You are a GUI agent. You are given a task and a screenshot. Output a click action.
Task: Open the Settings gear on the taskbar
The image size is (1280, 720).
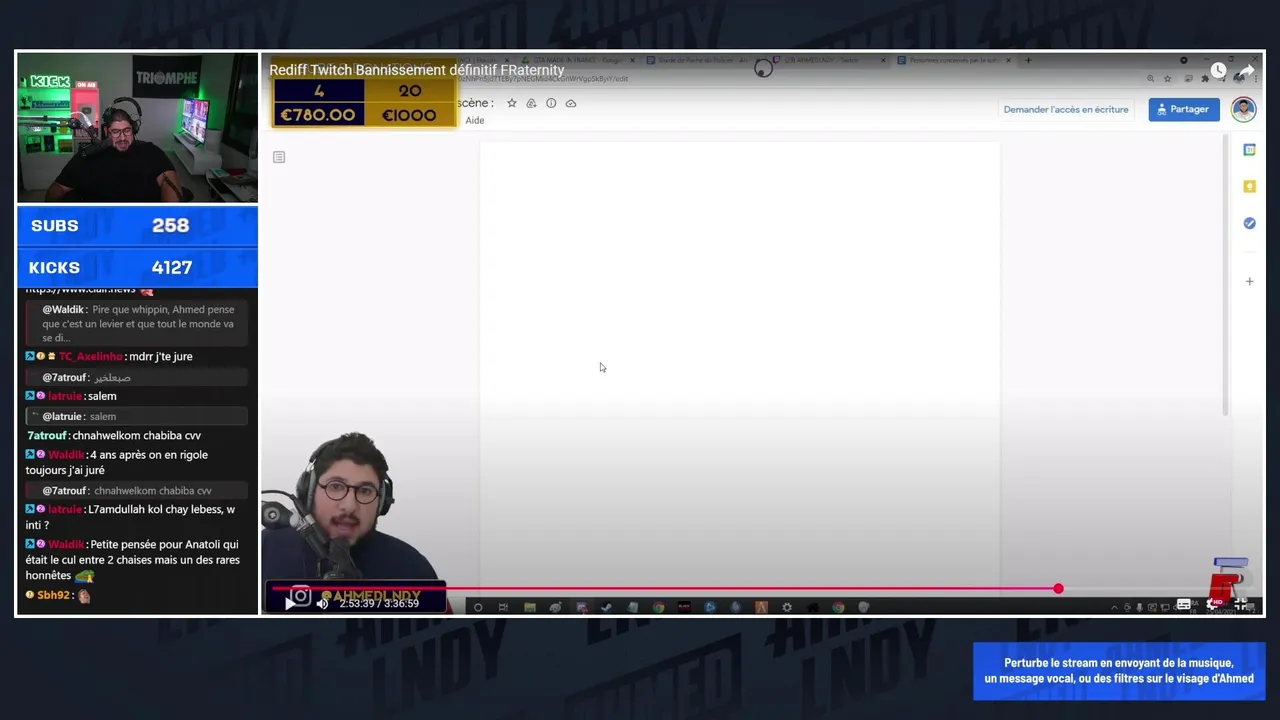787,607
